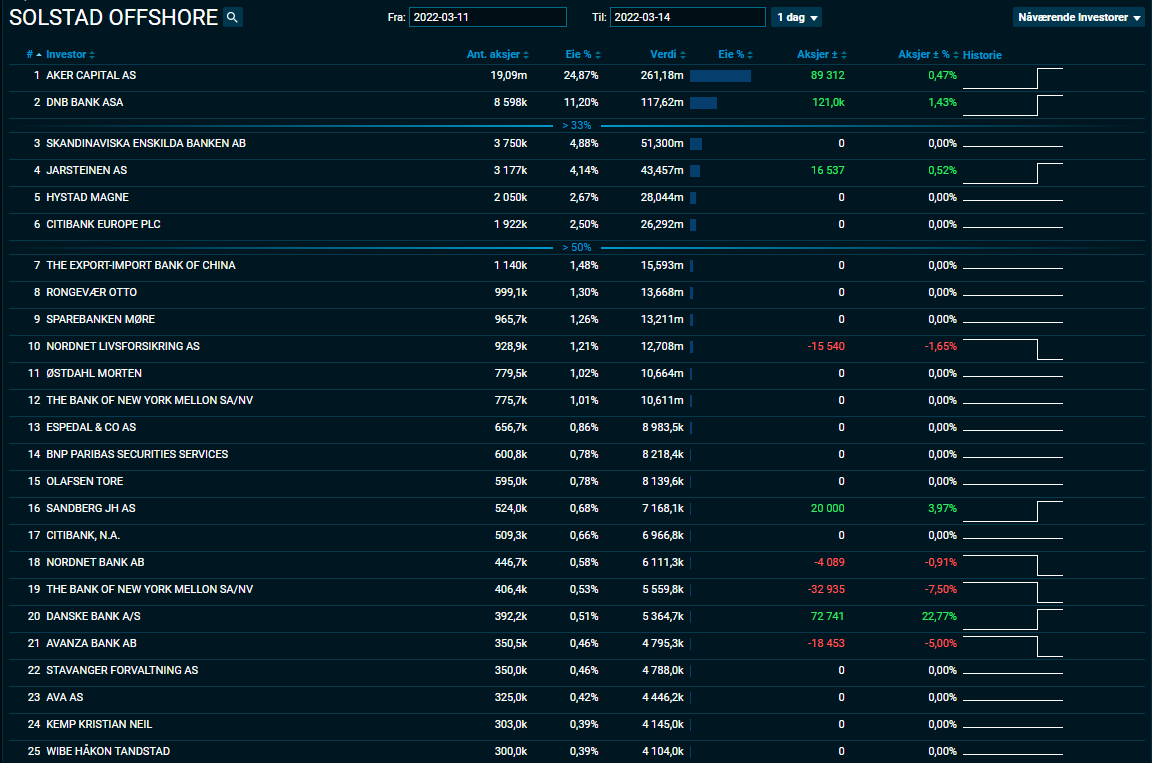Image resolution: width=1152 pixels, height=763 pixels.
Task: Click history sparkline for AVANZA BANK AB
Action: point(1012,646)
